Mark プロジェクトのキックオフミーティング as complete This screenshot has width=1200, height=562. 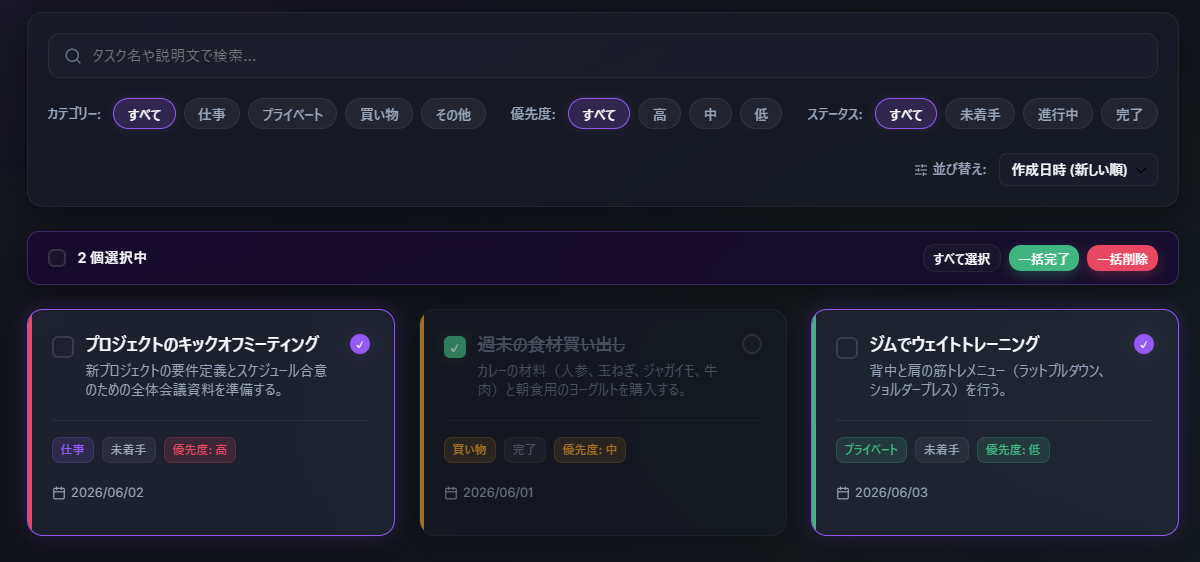pos(63,347)
